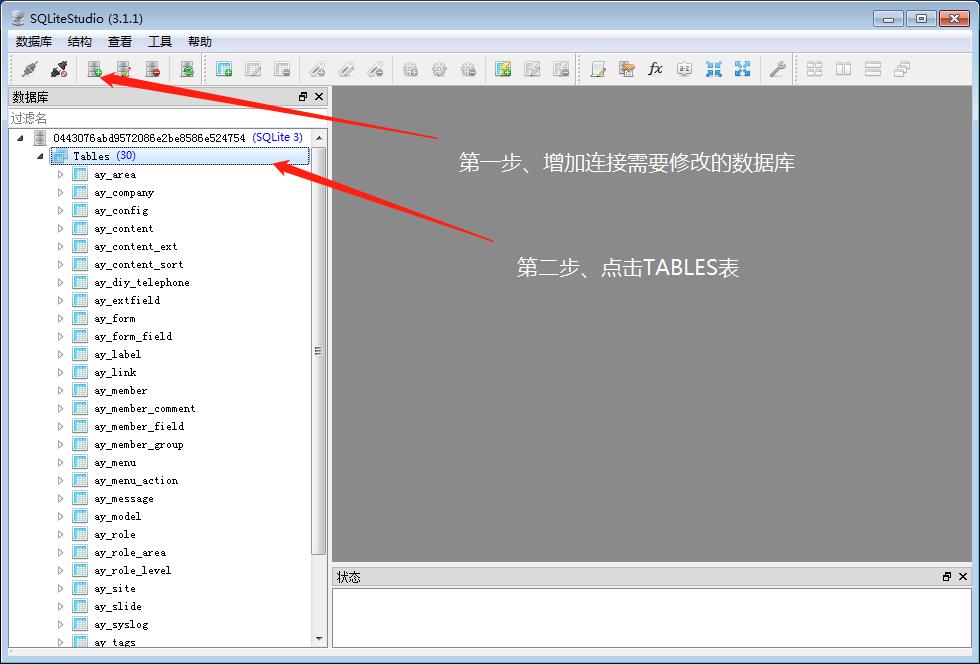Select the ay_link table
This screenshot has width=980, height=664.
[115, 373]
